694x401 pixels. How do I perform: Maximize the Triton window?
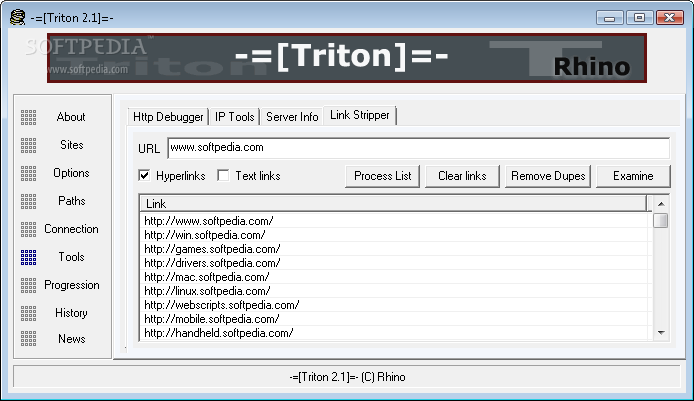[639, 18]
